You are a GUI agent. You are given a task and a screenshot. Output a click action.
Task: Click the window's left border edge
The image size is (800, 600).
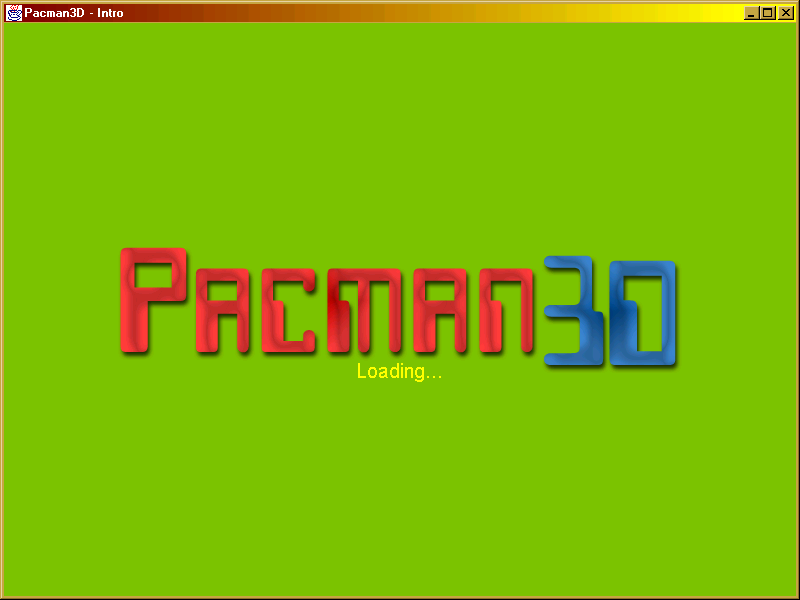[2, 300]
